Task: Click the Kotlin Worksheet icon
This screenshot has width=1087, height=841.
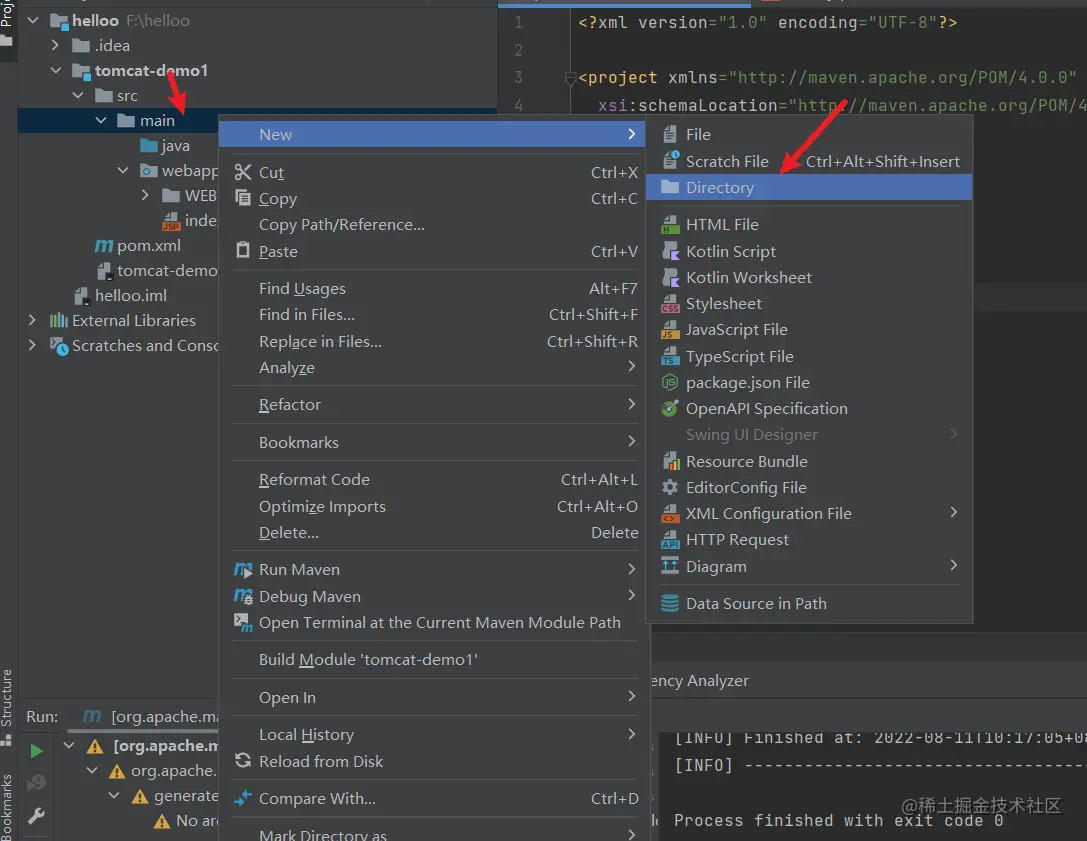Action: (x=670, y=277)
